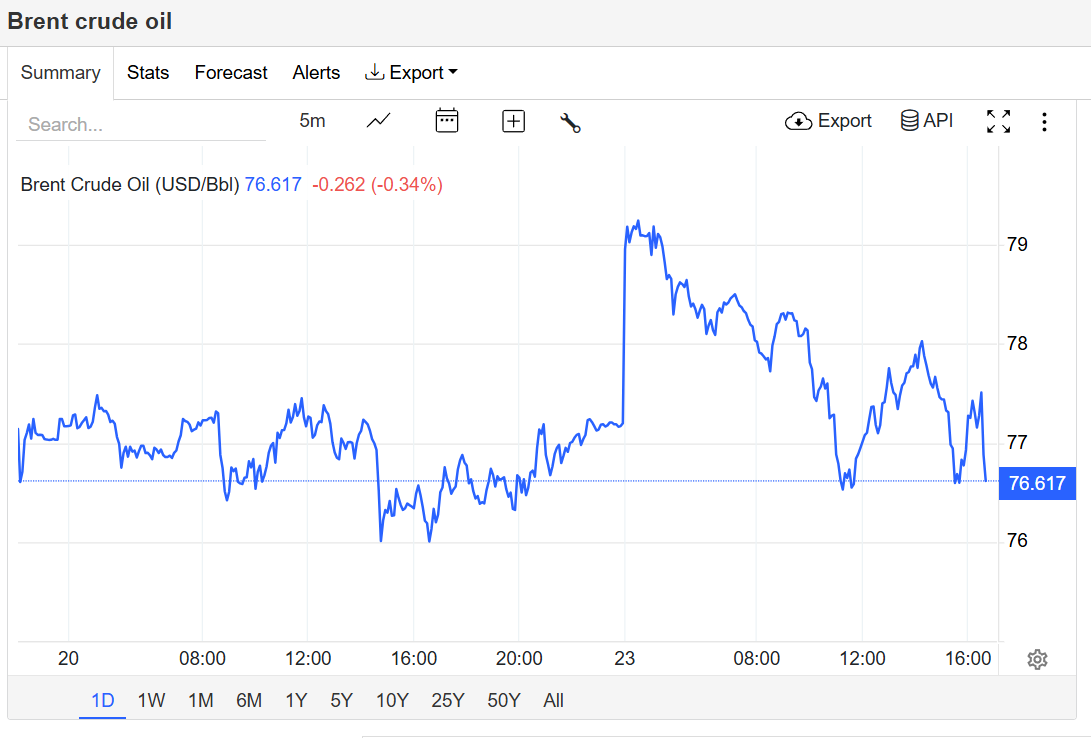Screen dimensions: 1091x738
Task: Open the calendar date range picker
Action: pos(446,121)
